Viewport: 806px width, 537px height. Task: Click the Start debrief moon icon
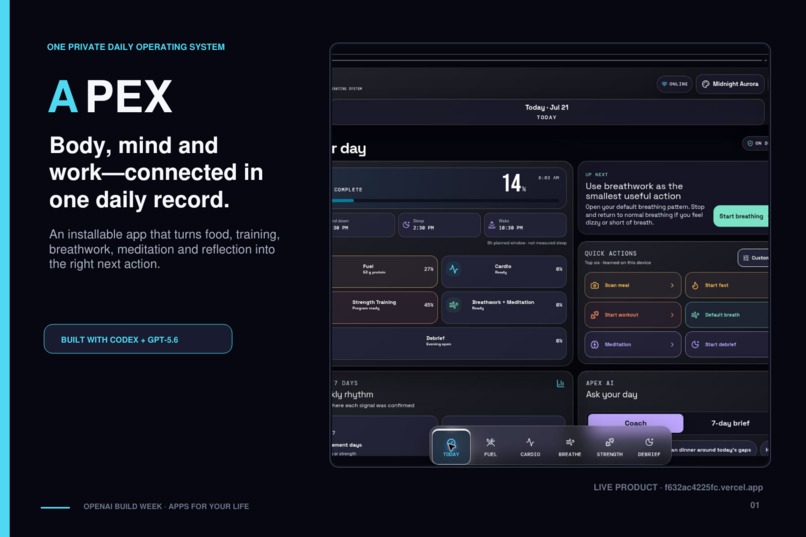tap(695, 345)
